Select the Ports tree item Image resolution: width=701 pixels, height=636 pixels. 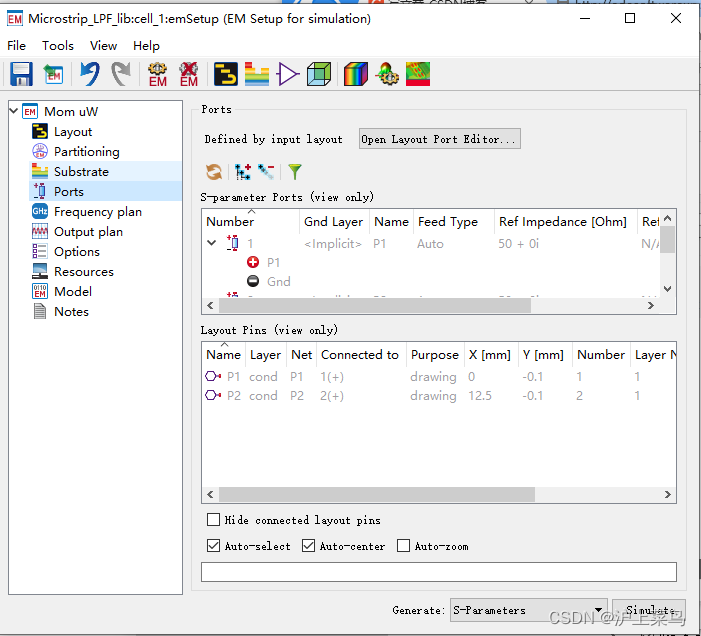point(69,191)
